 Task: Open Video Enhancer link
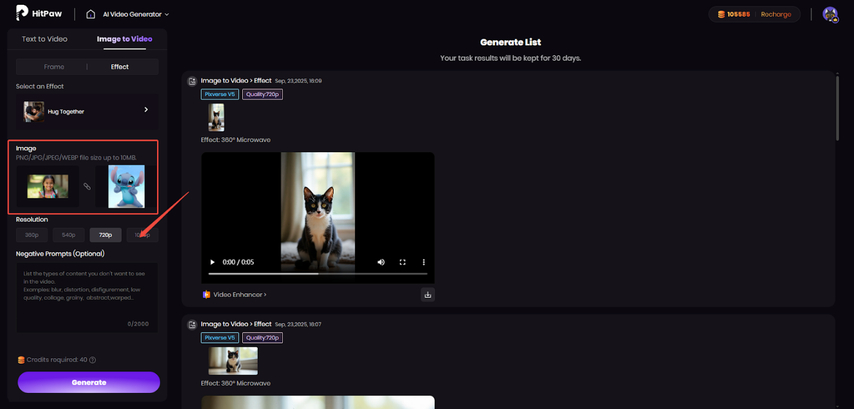[x=240, y=295]
